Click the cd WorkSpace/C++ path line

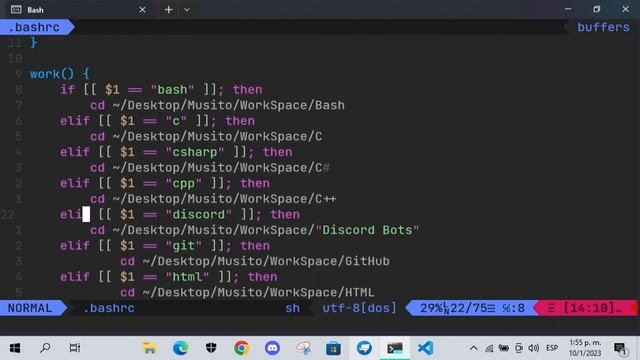pos(213,199)
